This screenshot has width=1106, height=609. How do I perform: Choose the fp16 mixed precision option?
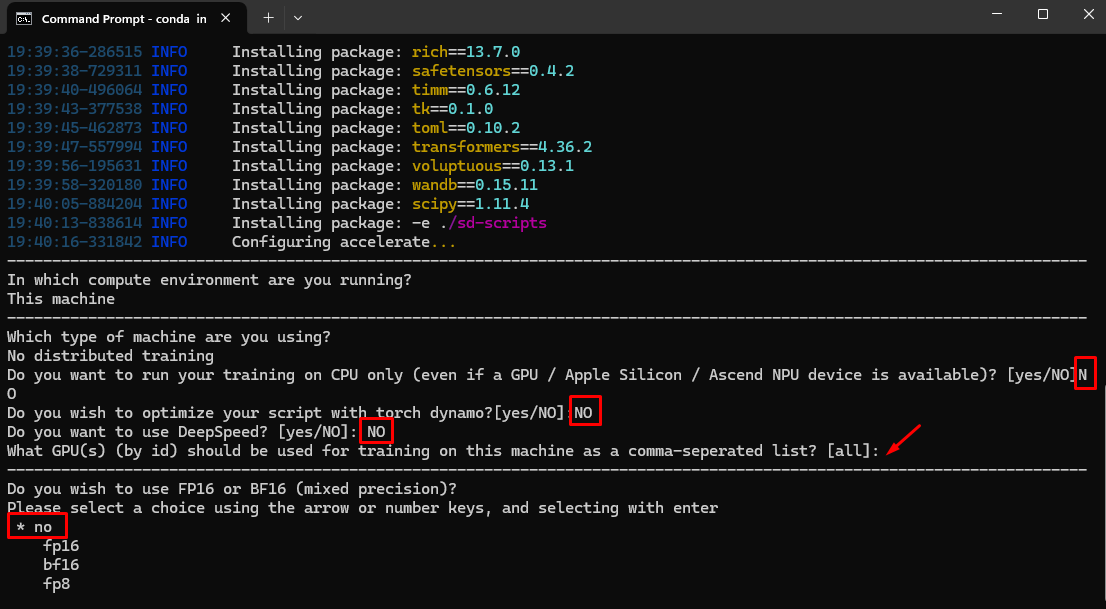(60, 546)
